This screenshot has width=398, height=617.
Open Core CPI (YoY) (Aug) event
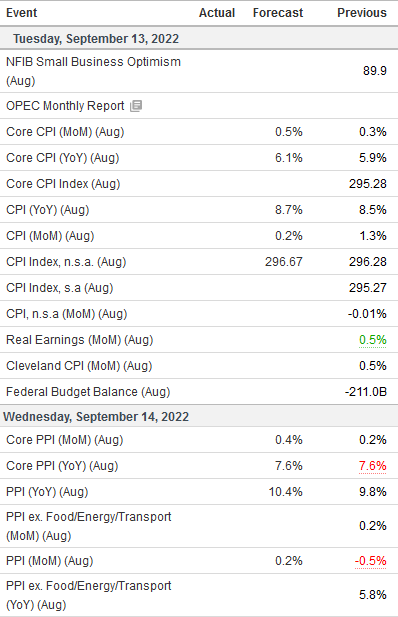63,157
